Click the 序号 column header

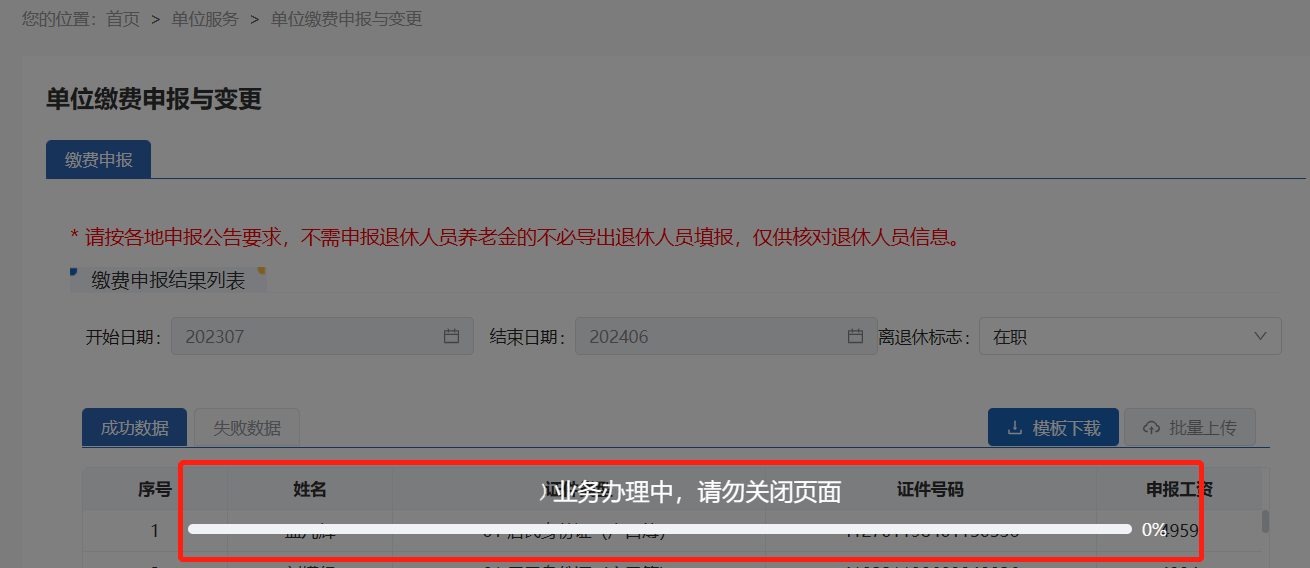tap(154, 490)
